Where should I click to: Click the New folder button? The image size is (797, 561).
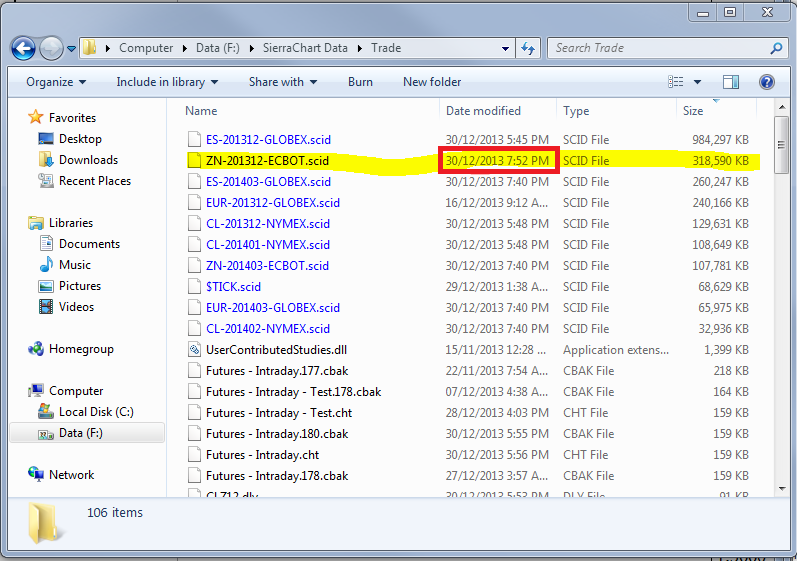(432, 82)
